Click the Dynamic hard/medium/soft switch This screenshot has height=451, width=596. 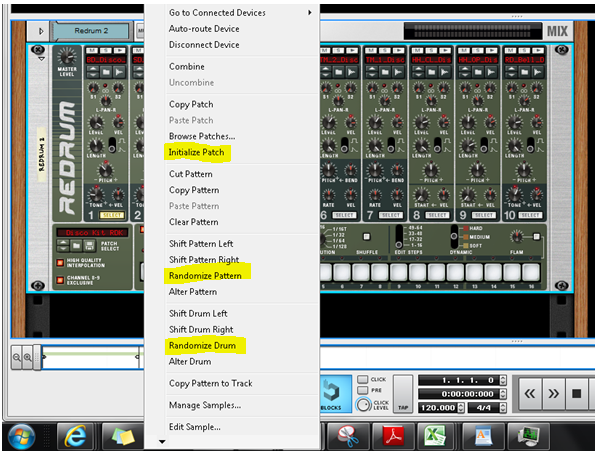pyautogui.click(x=454, y=237)
